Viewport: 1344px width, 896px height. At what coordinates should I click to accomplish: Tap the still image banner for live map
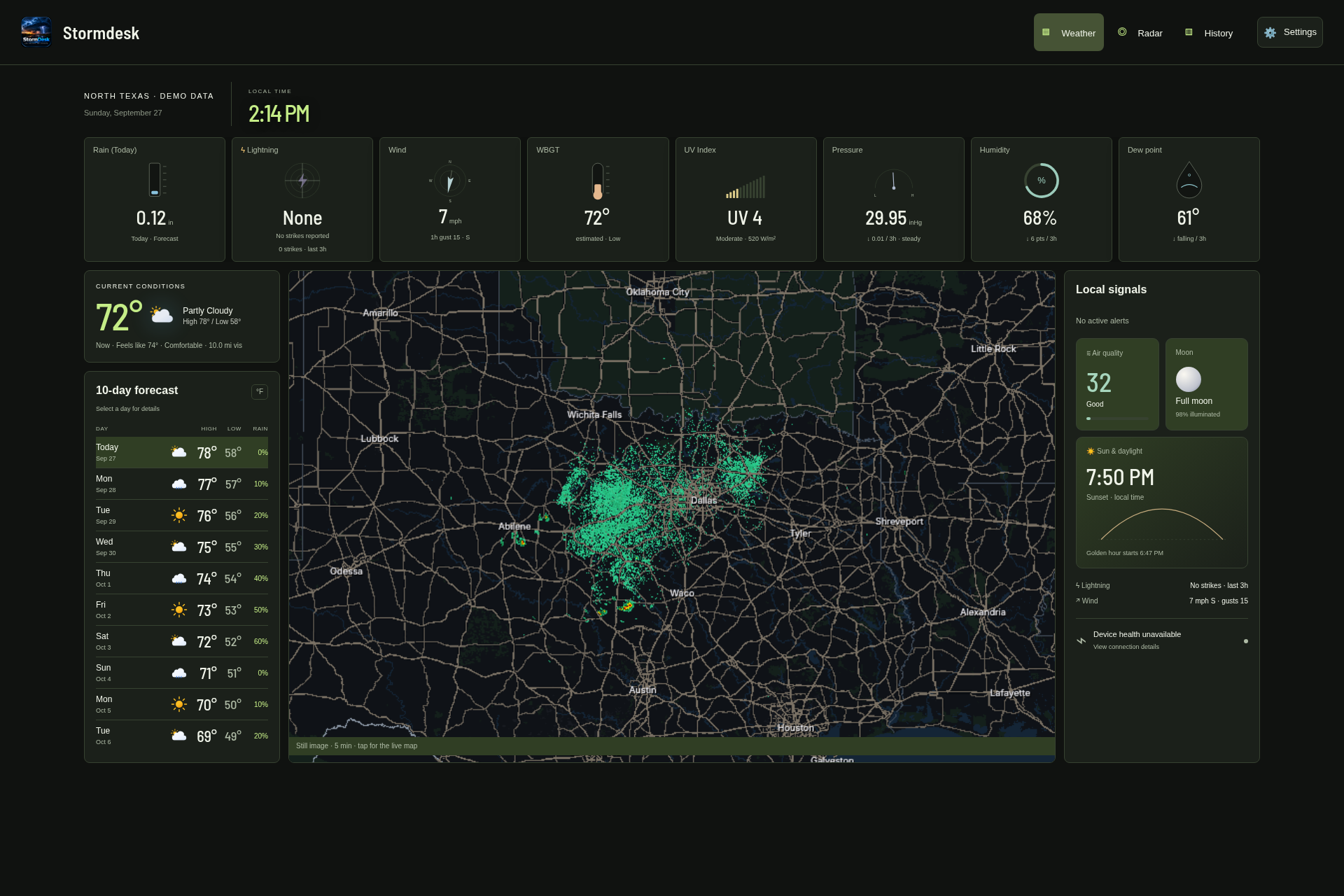coord(672,746)
